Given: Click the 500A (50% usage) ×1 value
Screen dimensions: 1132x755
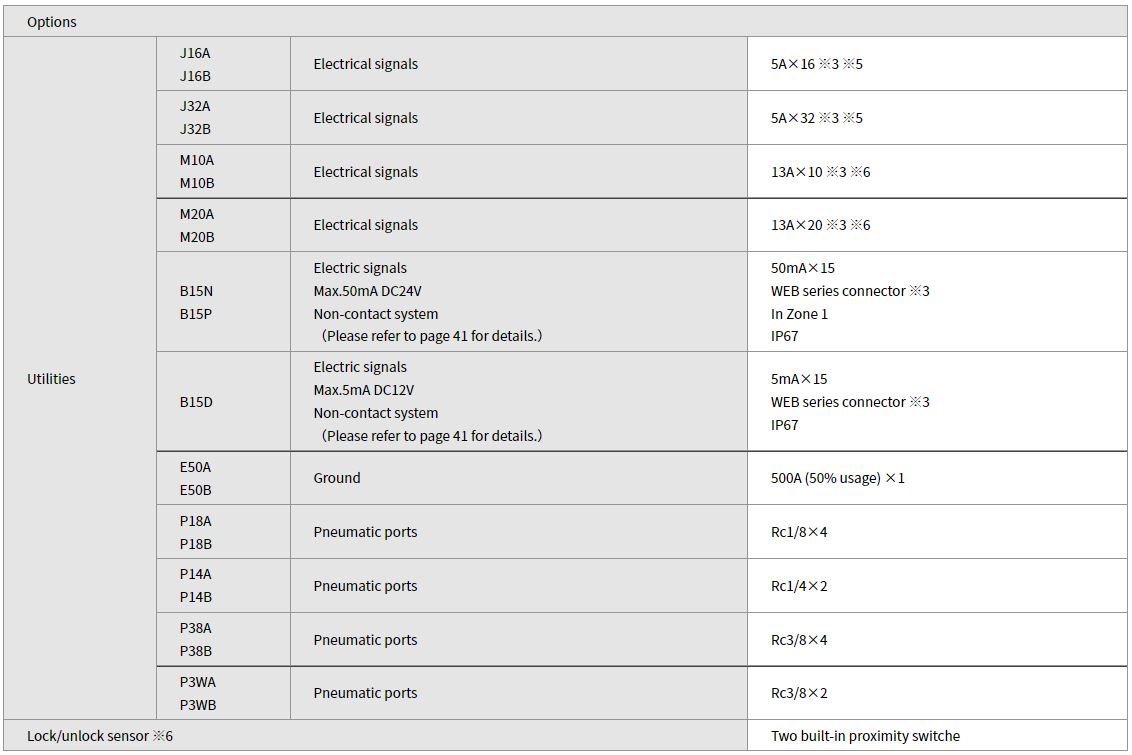Looking at the screenshot, I should coord(837,478).
